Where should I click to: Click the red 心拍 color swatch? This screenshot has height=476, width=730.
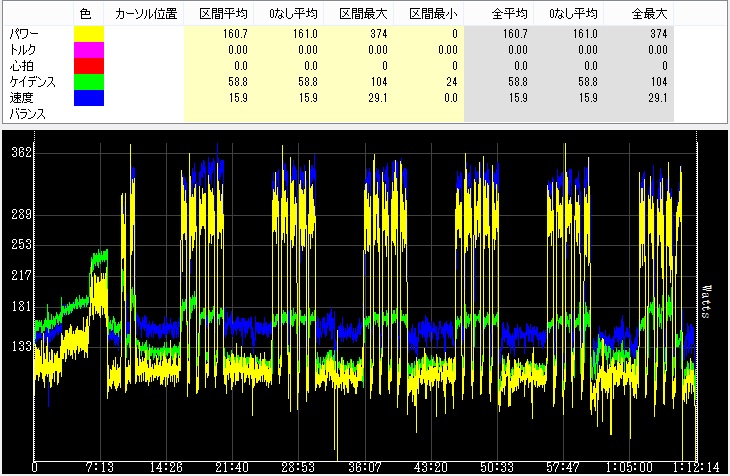pos(89,66)
